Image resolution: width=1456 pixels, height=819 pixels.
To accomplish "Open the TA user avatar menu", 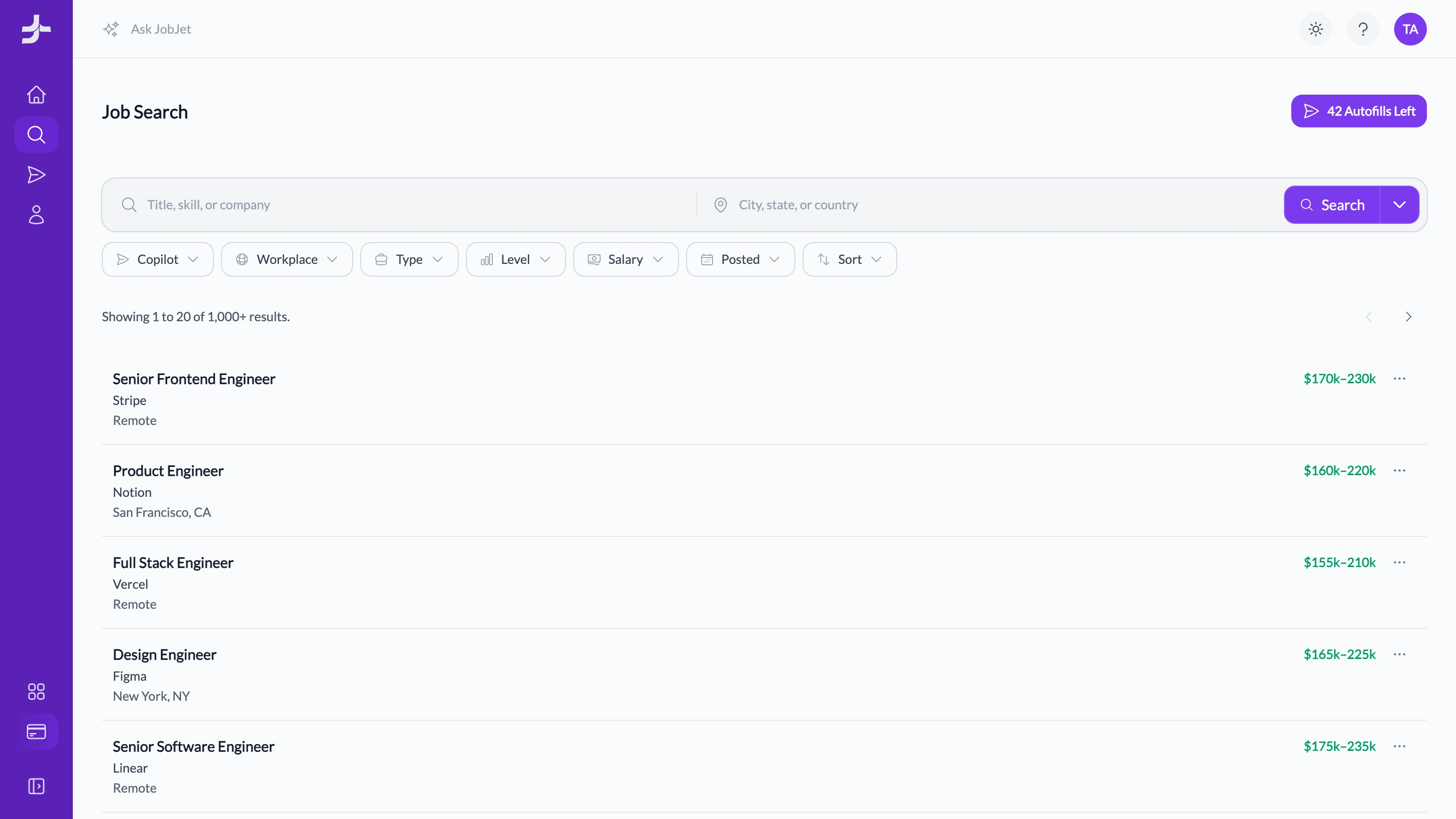I will click(x=1410, y=29).
